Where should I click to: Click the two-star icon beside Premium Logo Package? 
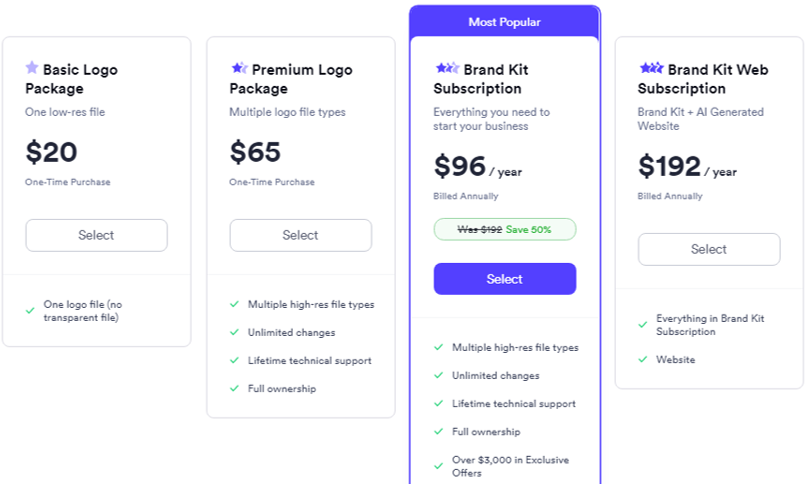click(x=239, y=67)
